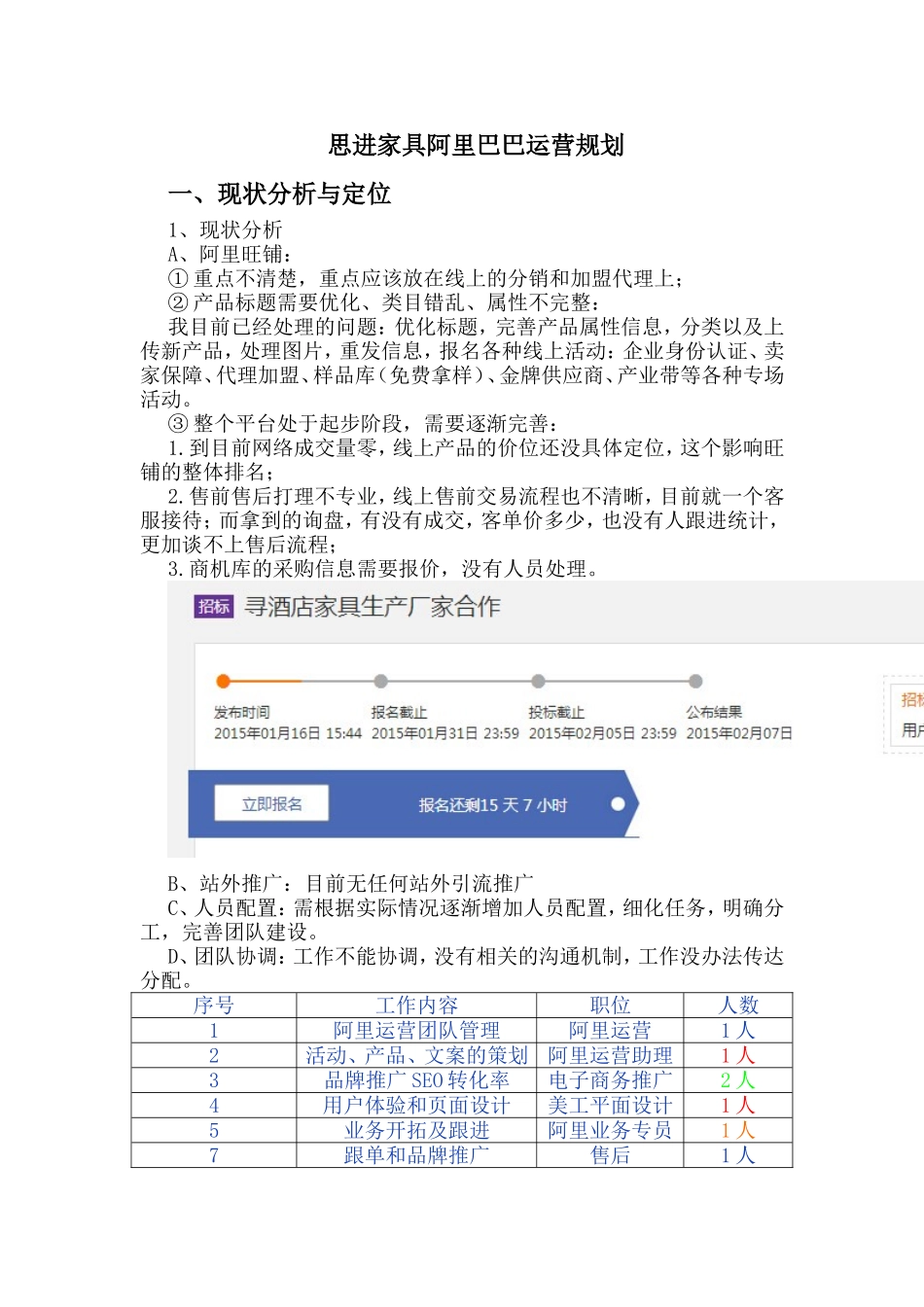Screen dimensions: 924x1307
Task: Click the line A、阿里旺铺：
Action: [231, 255]
